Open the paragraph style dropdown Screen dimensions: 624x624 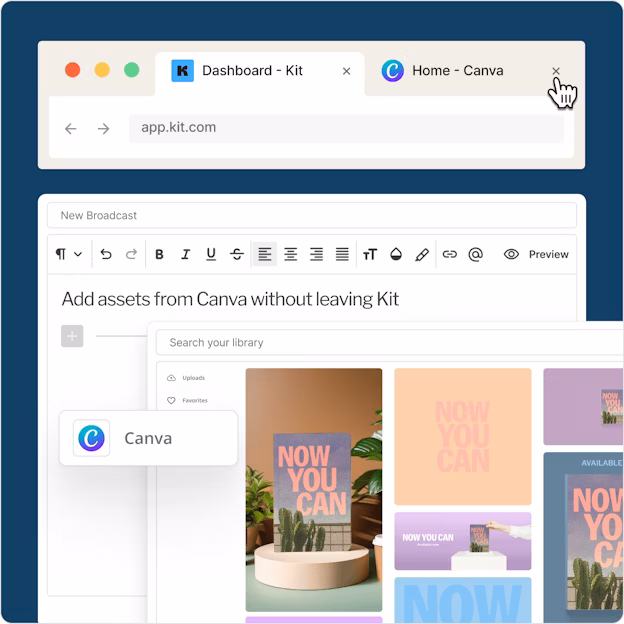(68, 255)
